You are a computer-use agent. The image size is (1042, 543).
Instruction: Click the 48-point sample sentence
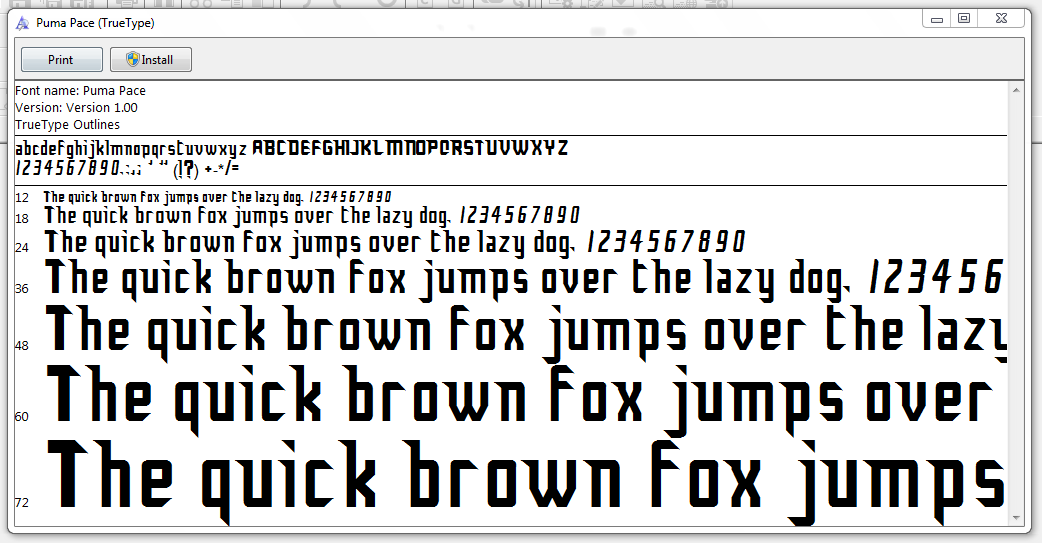526,332
